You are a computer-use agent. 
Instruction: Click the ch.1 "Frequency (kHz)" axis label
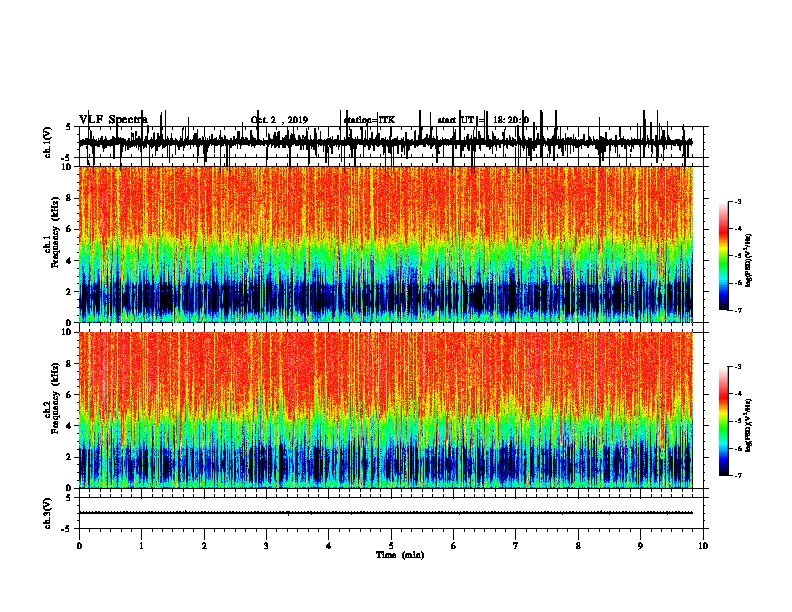tap(55, 232)
